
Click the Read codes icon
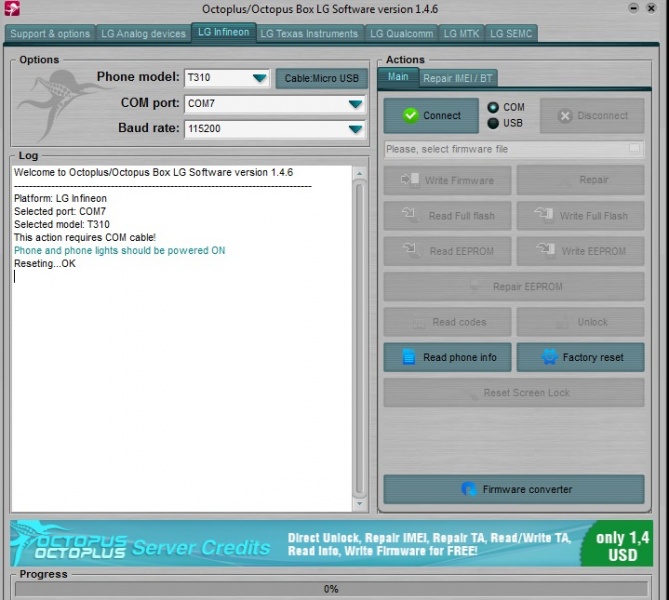pos(419,322)
